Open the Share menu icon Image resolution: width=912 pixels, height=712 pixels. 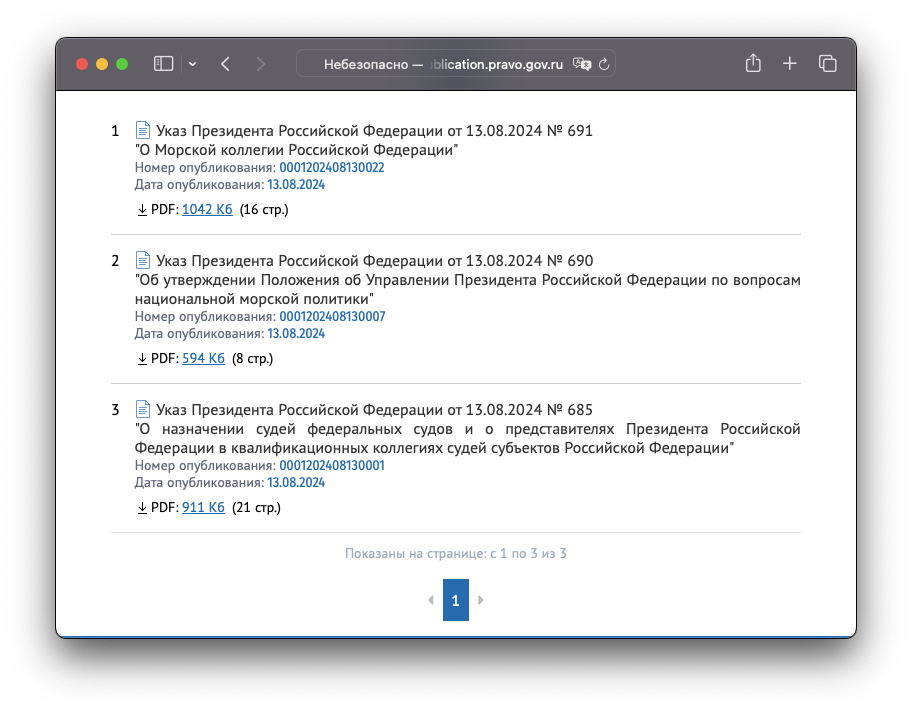click(753, 64)
